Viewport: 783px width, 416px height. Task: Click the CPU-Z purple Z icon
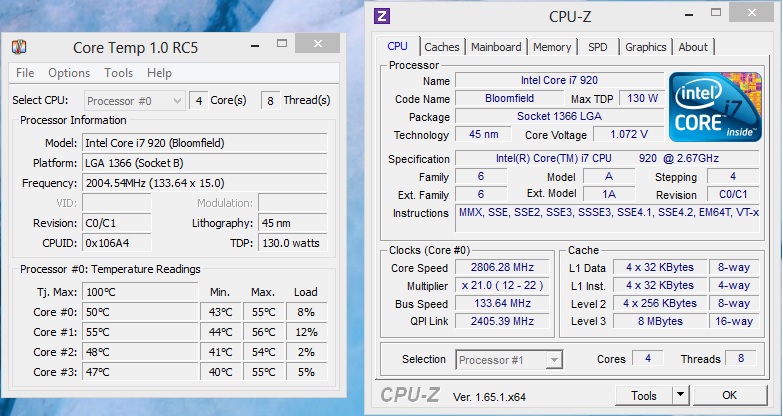tap(382, 16)
